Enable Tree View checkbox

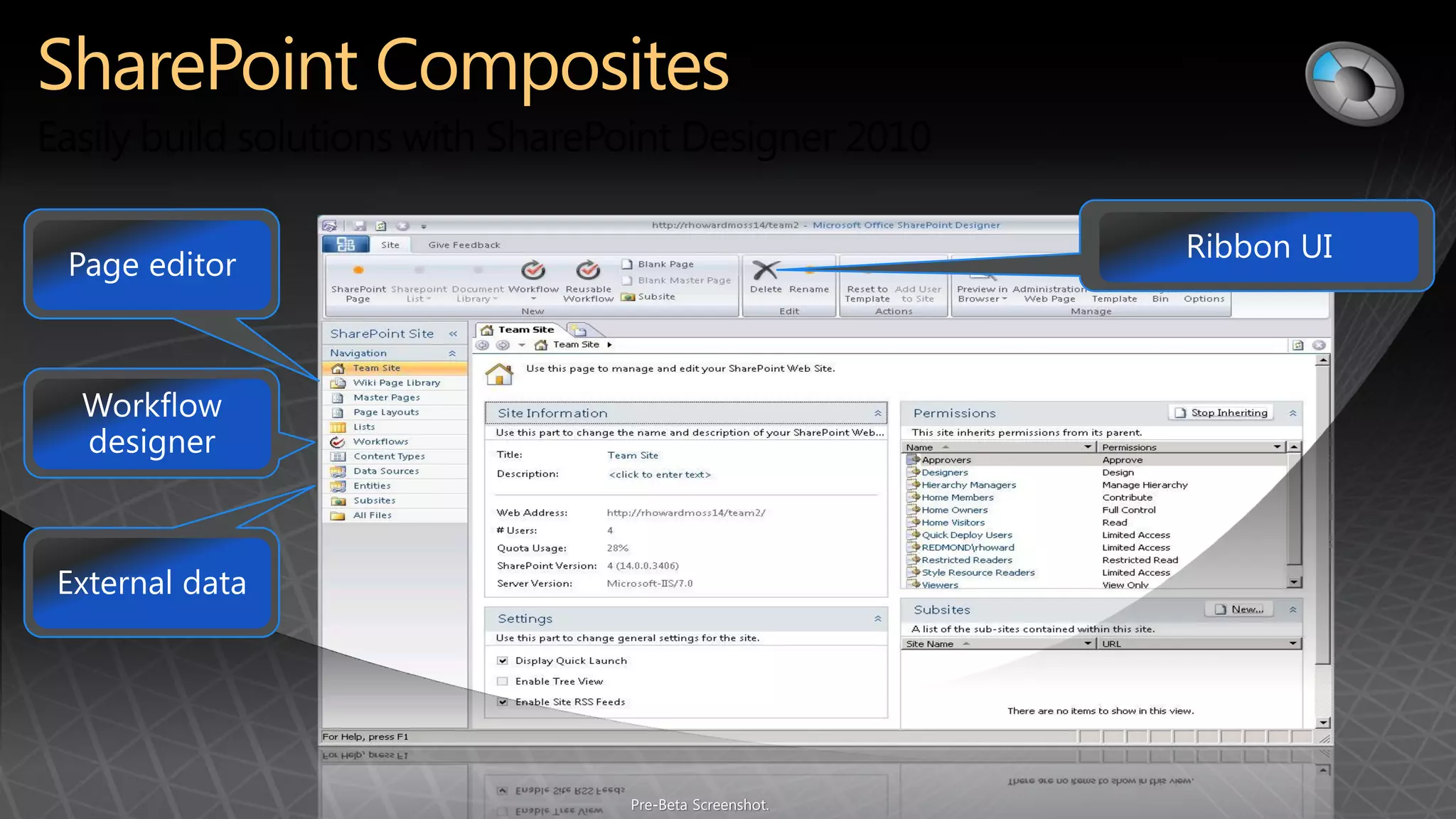tap(503, 682)
